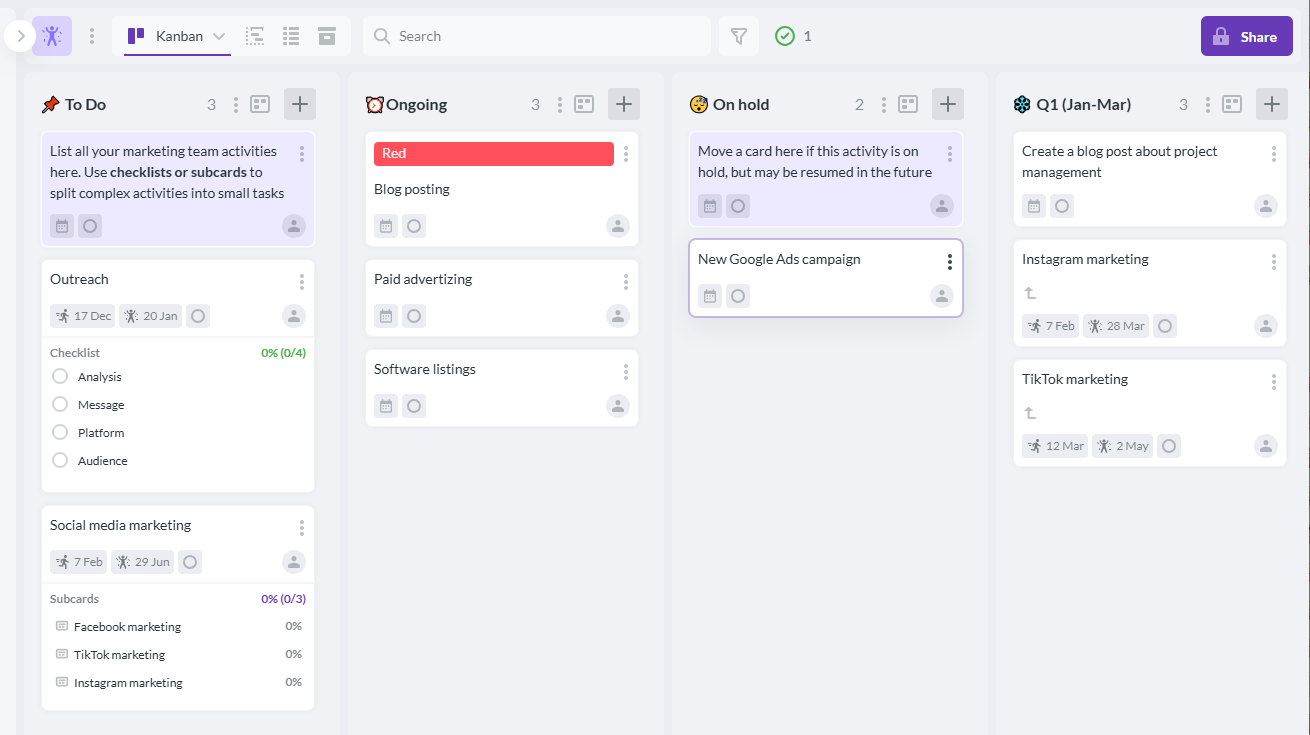Open the Social media marketing card menu

(301, 527)
